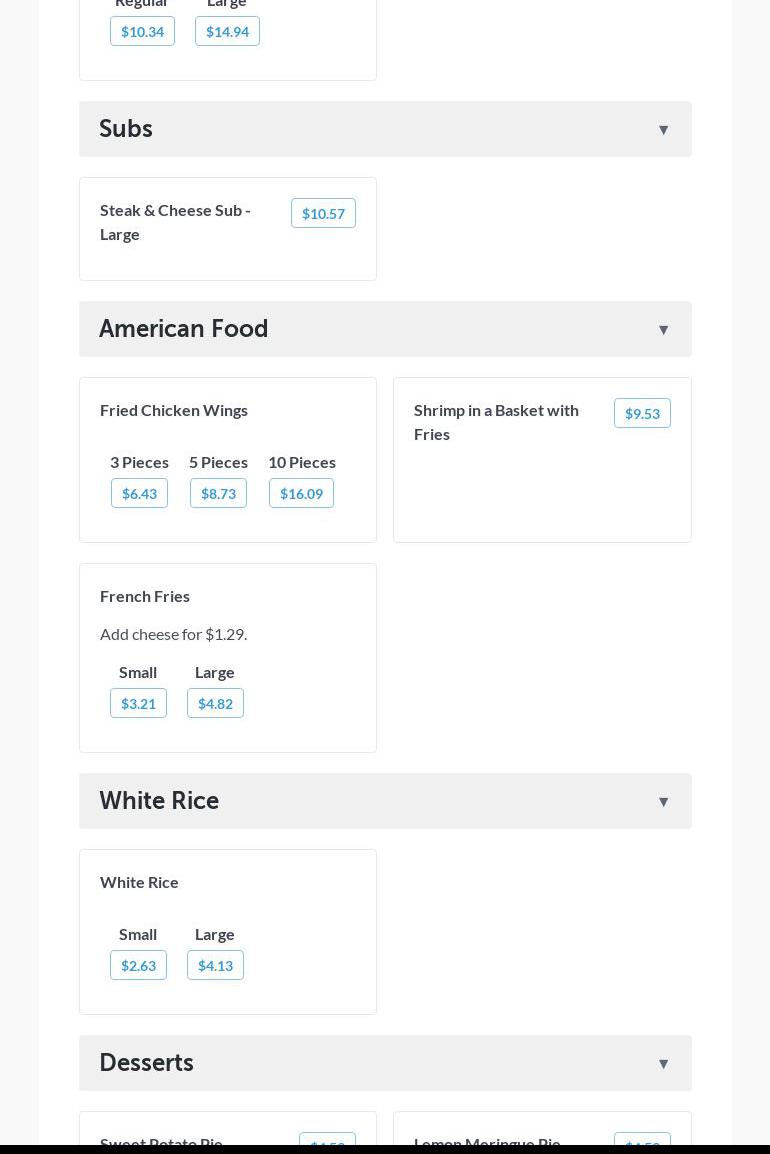The image size is (770, 1154).
Task: Select Large French Fries for $4.82
Action: tap(215, 703)
